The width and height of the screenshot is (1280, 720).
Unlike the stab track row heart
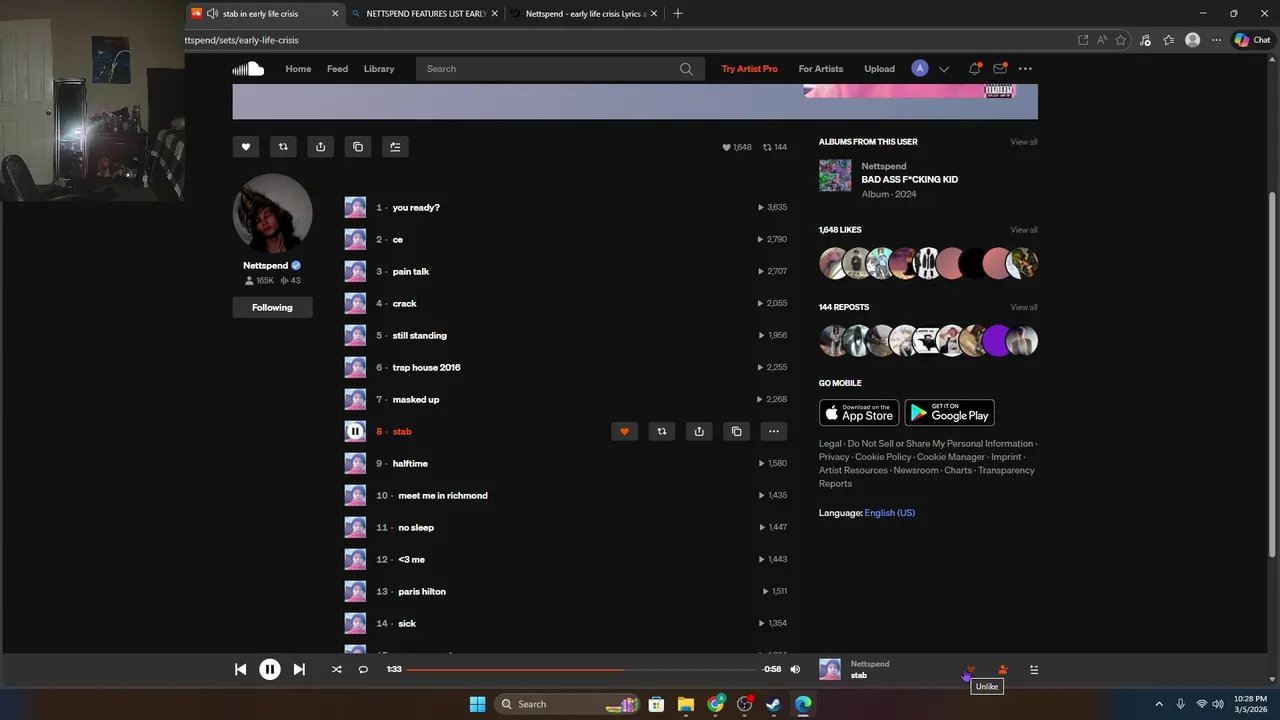point(624,431)
